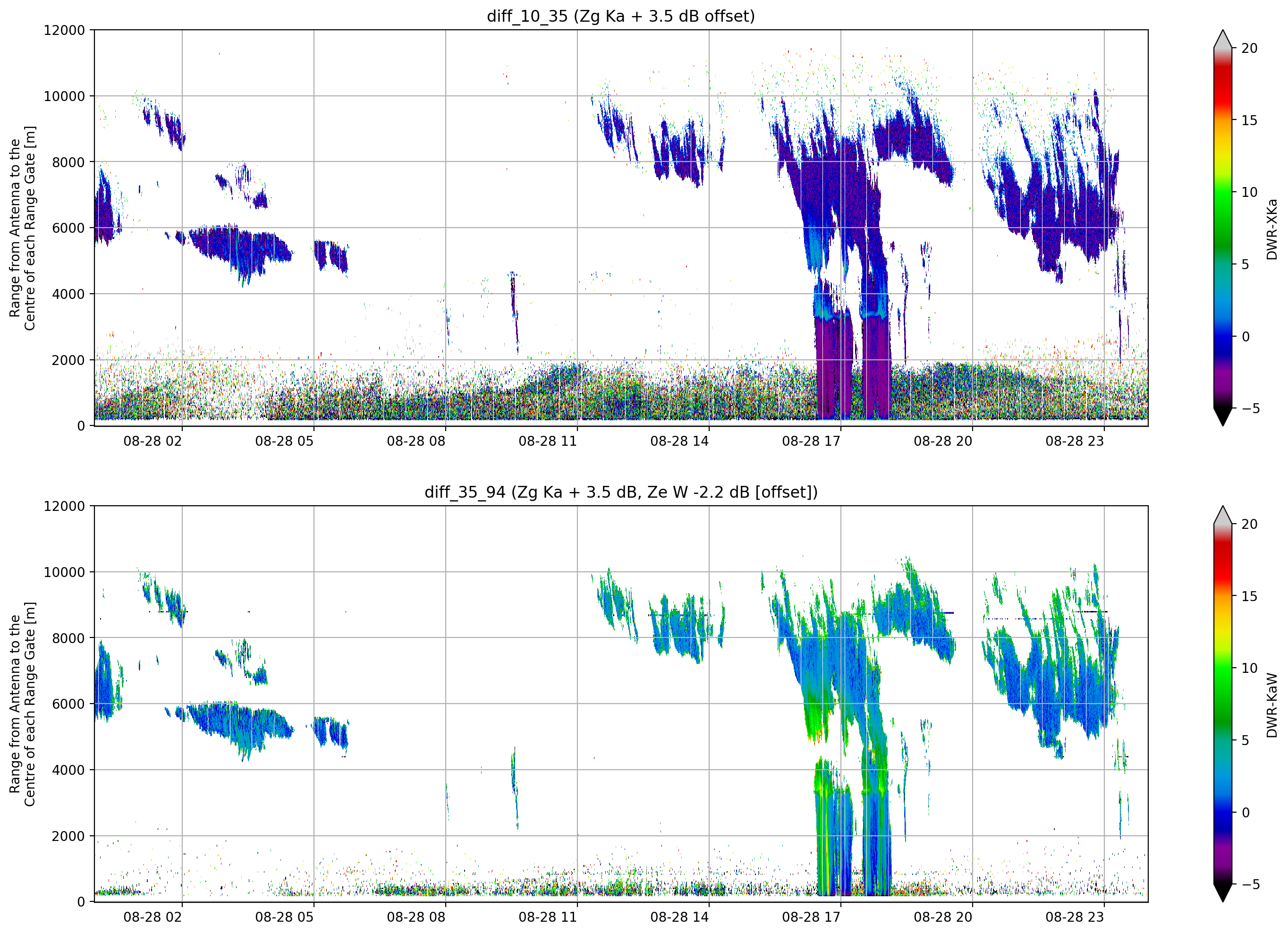Click the bottom plot's "08-28 08" time tick
1288x934 pixels.
415,917
